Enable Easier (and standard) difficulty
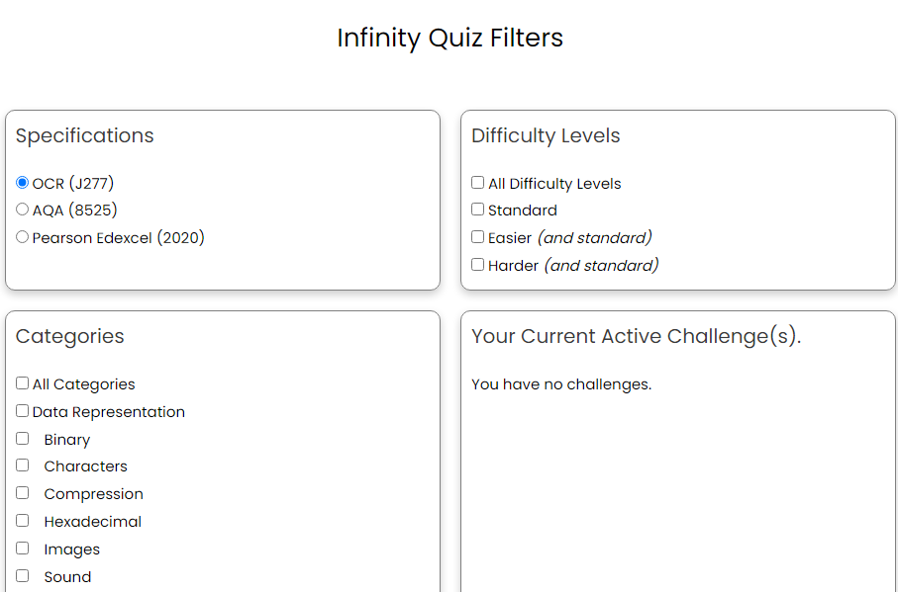 [x=477, y=237]
